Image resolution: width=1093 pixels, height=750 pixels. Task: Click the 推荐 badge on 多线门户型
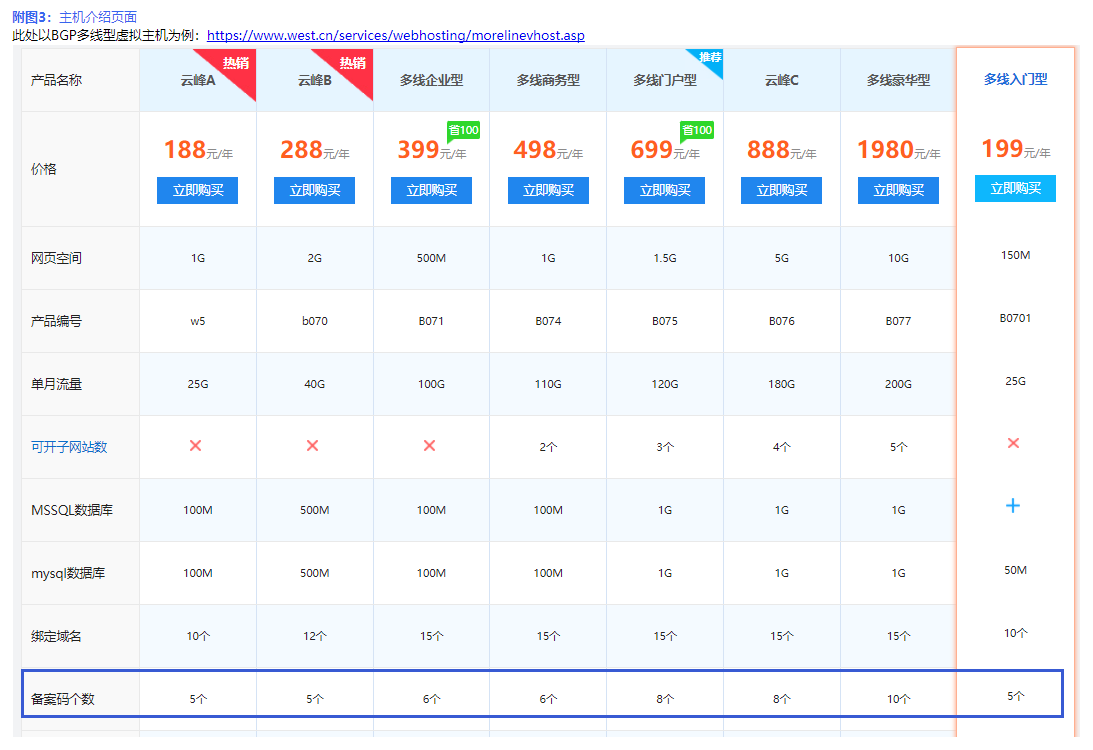709,59
